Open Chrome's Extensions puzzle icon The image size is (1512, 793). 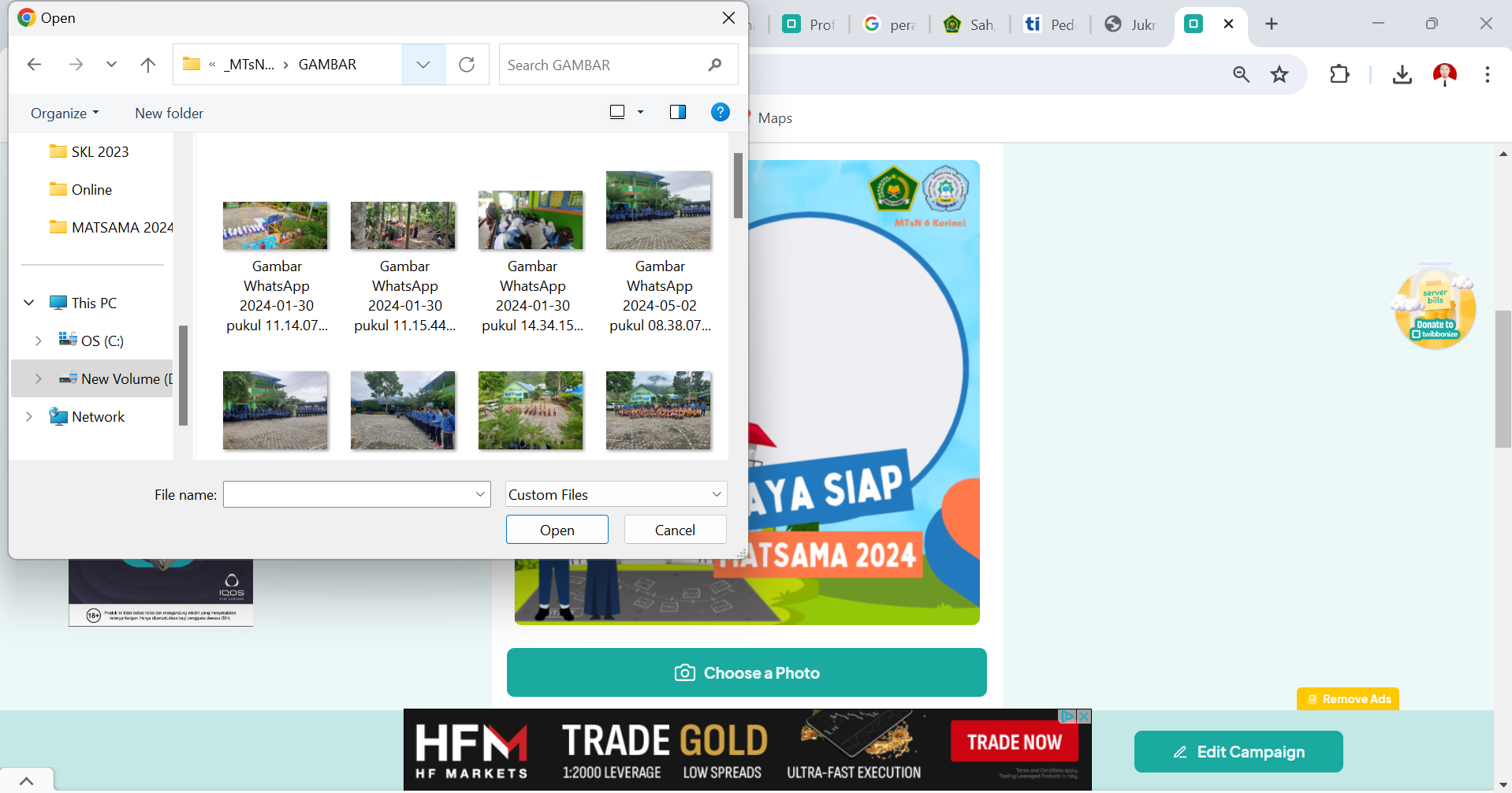click(x=1339, y=75)
